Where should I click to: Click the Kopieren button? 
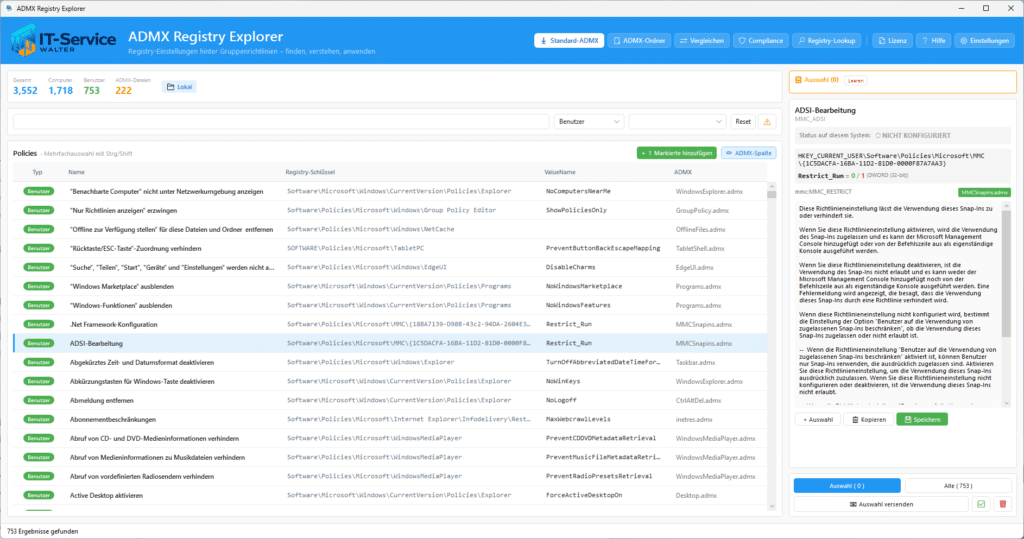click(869, 419)
